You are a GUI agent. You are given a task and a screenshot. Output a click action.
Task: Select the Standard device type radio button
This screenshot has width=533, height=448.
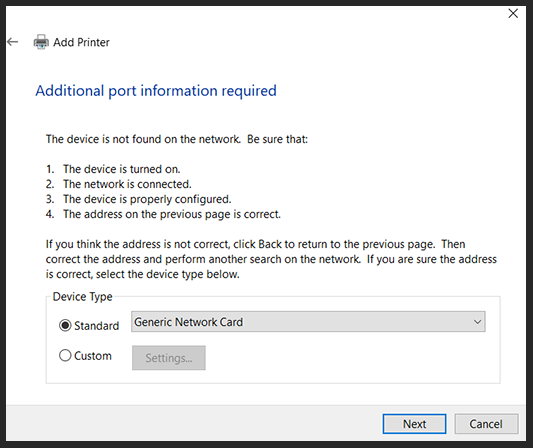65,326
